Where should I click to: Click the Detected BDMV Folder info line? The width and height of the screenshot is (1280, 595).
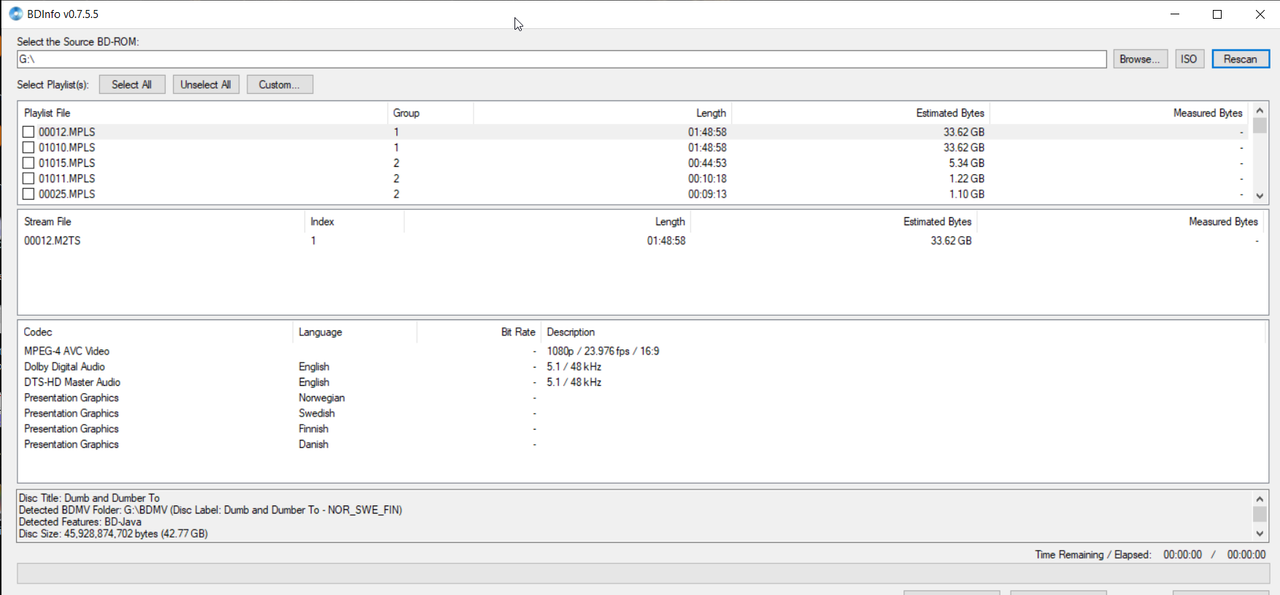(x=210, y=510)
